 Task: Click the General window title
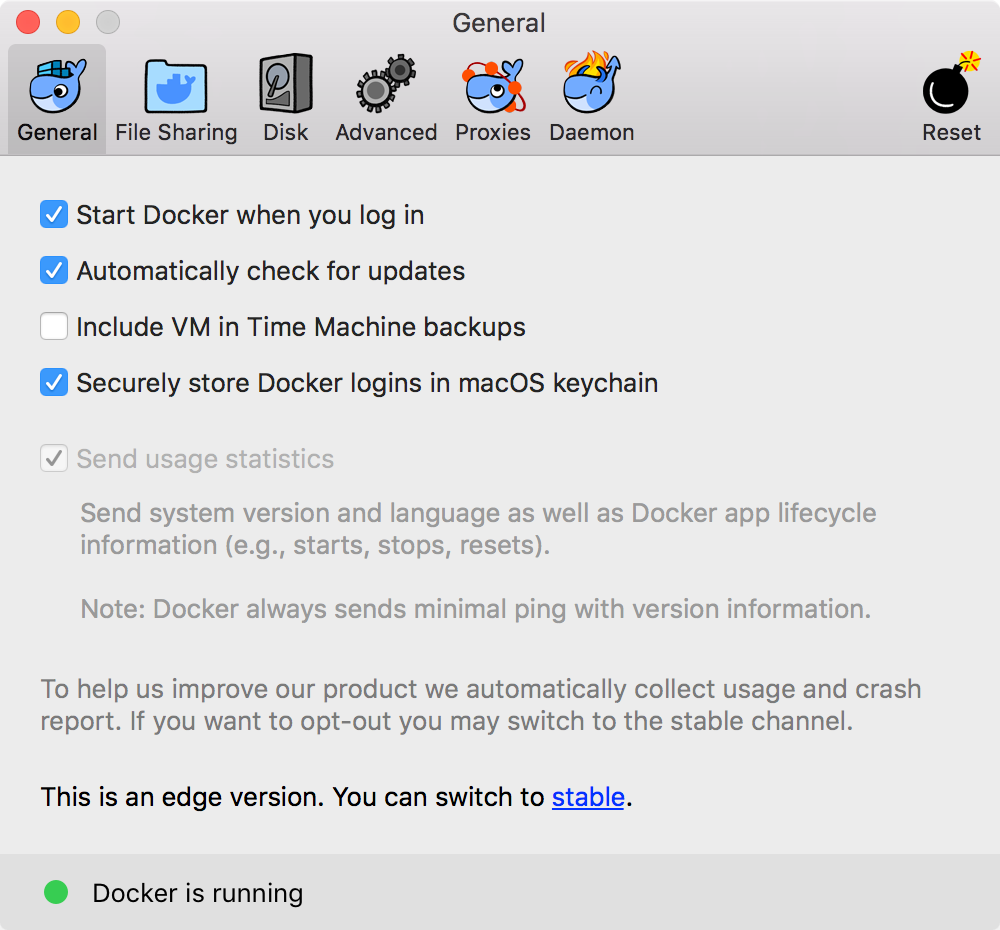(499, 23)
